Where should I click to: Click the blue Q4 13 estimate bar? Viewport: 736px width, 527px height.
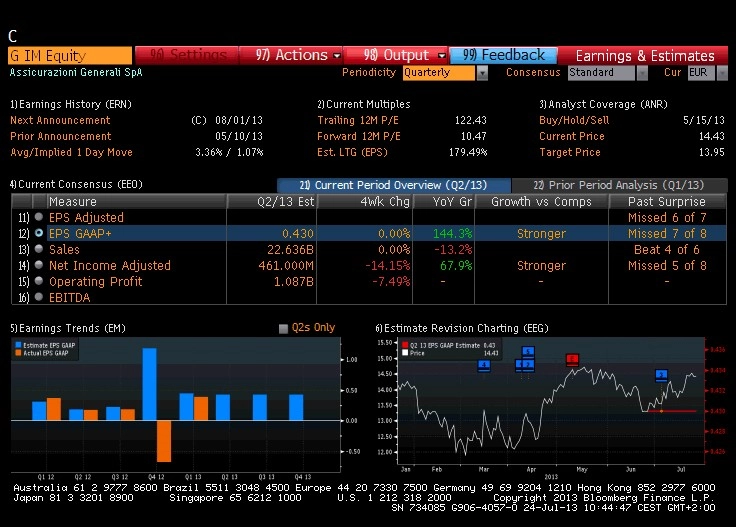pyautogui.click(x=296, y=407)
